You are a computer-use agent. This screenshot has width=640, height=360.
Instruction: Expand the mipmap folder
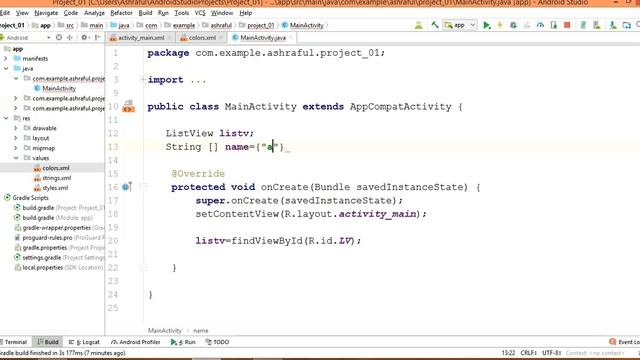[x=16, y=148]
